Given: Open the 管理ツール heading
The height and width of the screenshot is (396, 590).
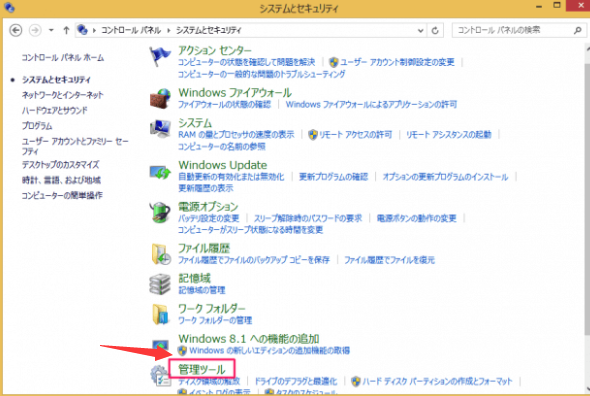Looking at the screenshot, I should [202, 369].
